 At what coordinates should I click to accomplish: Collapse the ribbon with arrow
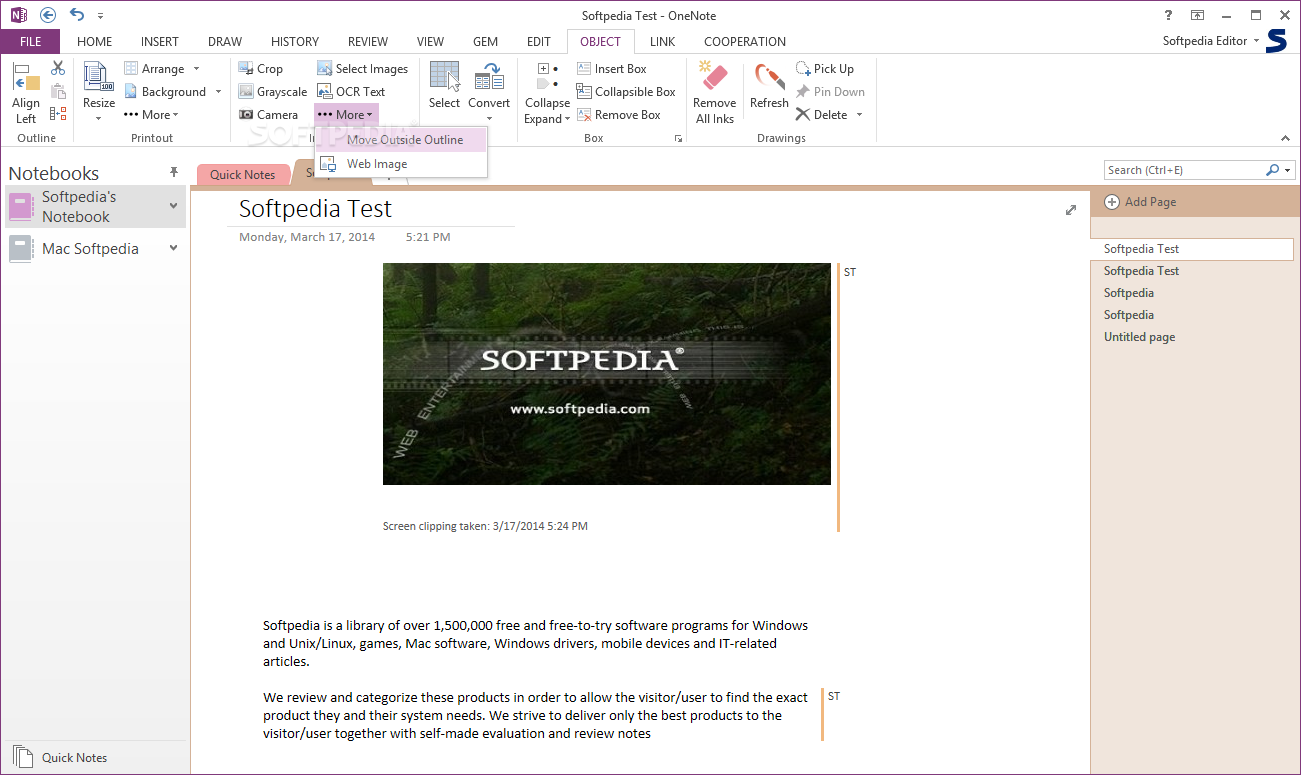pos(1286,138)
